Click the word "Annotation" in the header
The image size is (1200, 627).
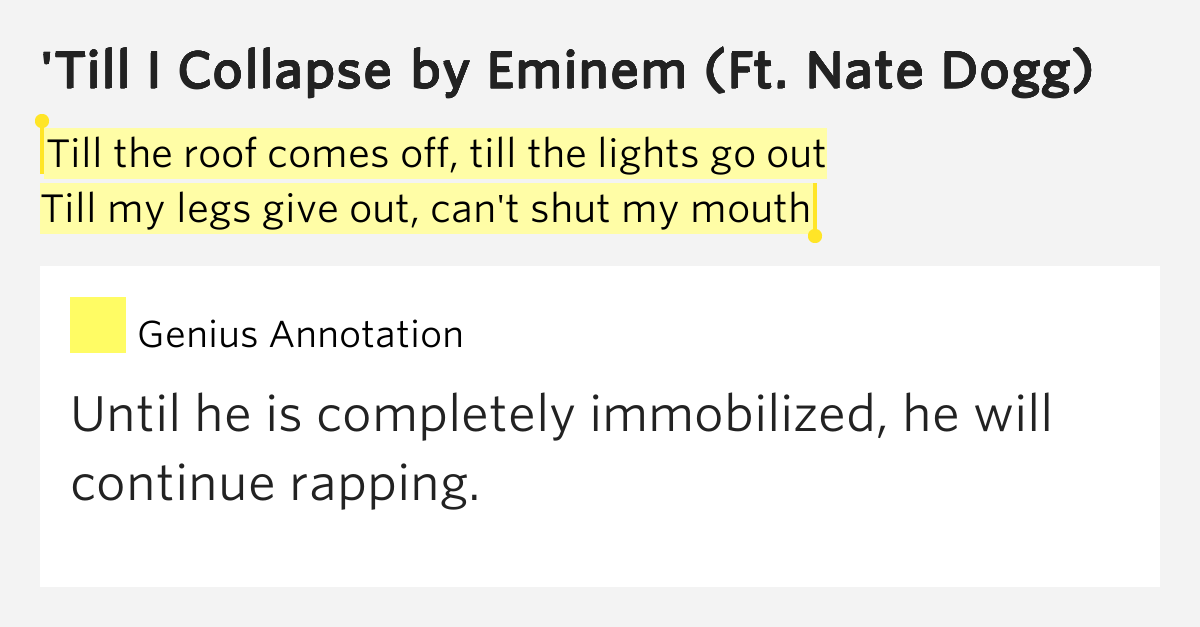point(367,334)
